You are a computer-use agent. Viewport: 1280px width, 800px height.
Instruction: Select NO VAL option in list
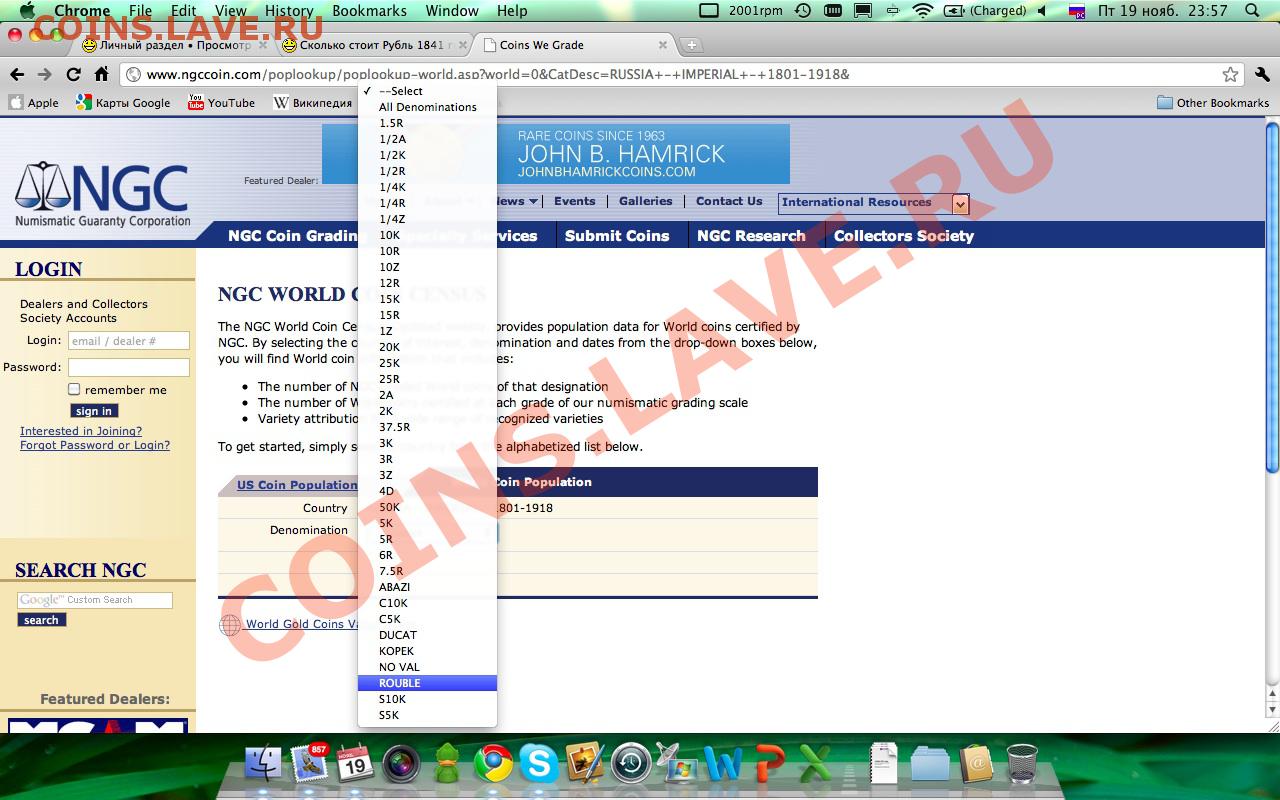click(427, 667)
